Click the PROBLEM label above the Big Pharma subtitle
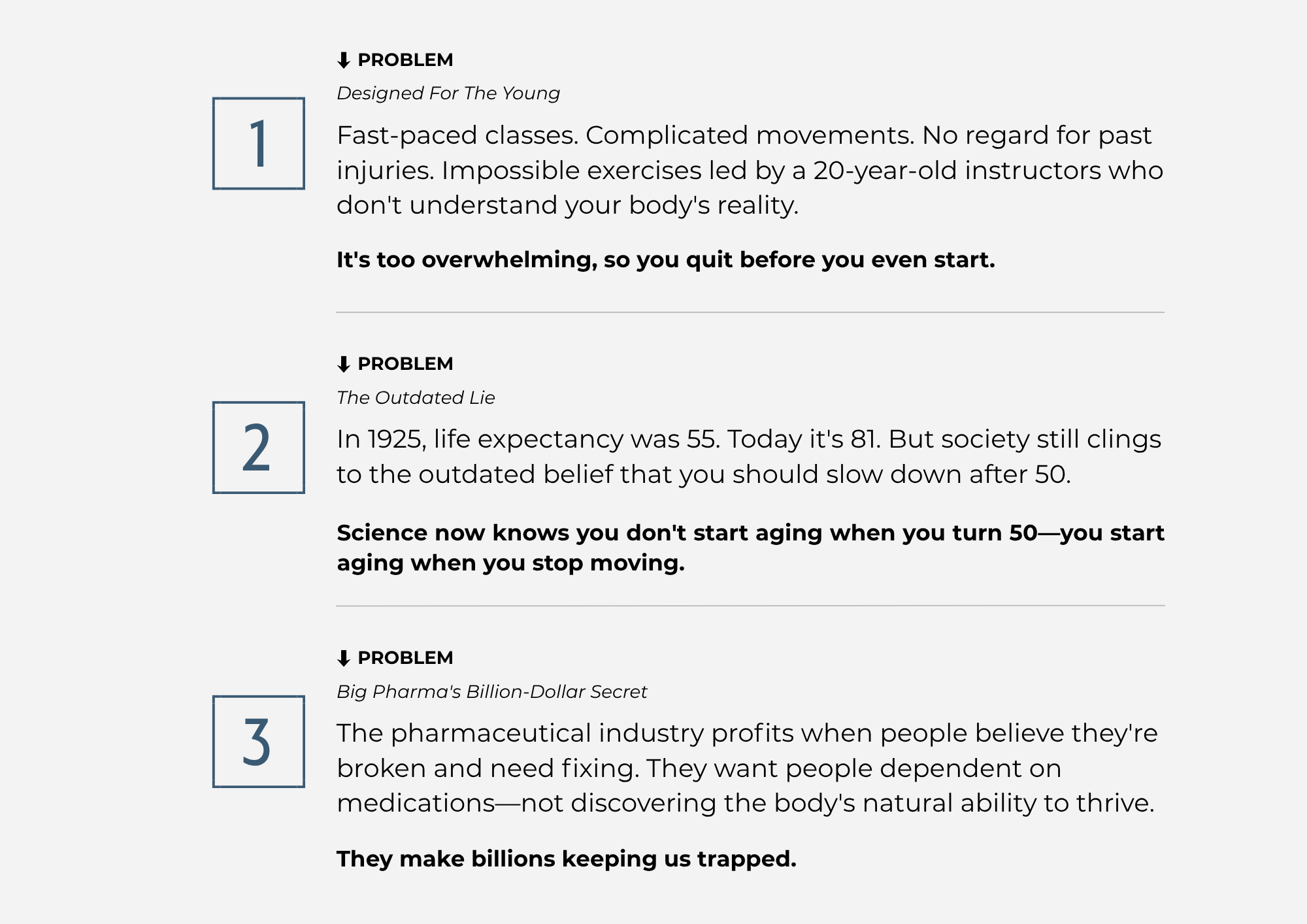Viewport: 1307px width, 924px height. tap(405, 658)
